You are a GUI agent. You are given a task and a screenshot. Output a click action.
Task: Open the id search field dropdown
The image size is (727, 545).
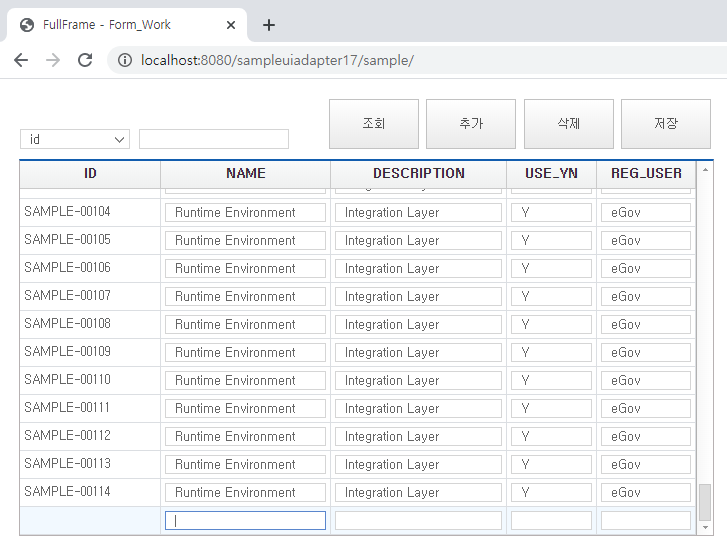pyautogui.click(x=75, y=139)
